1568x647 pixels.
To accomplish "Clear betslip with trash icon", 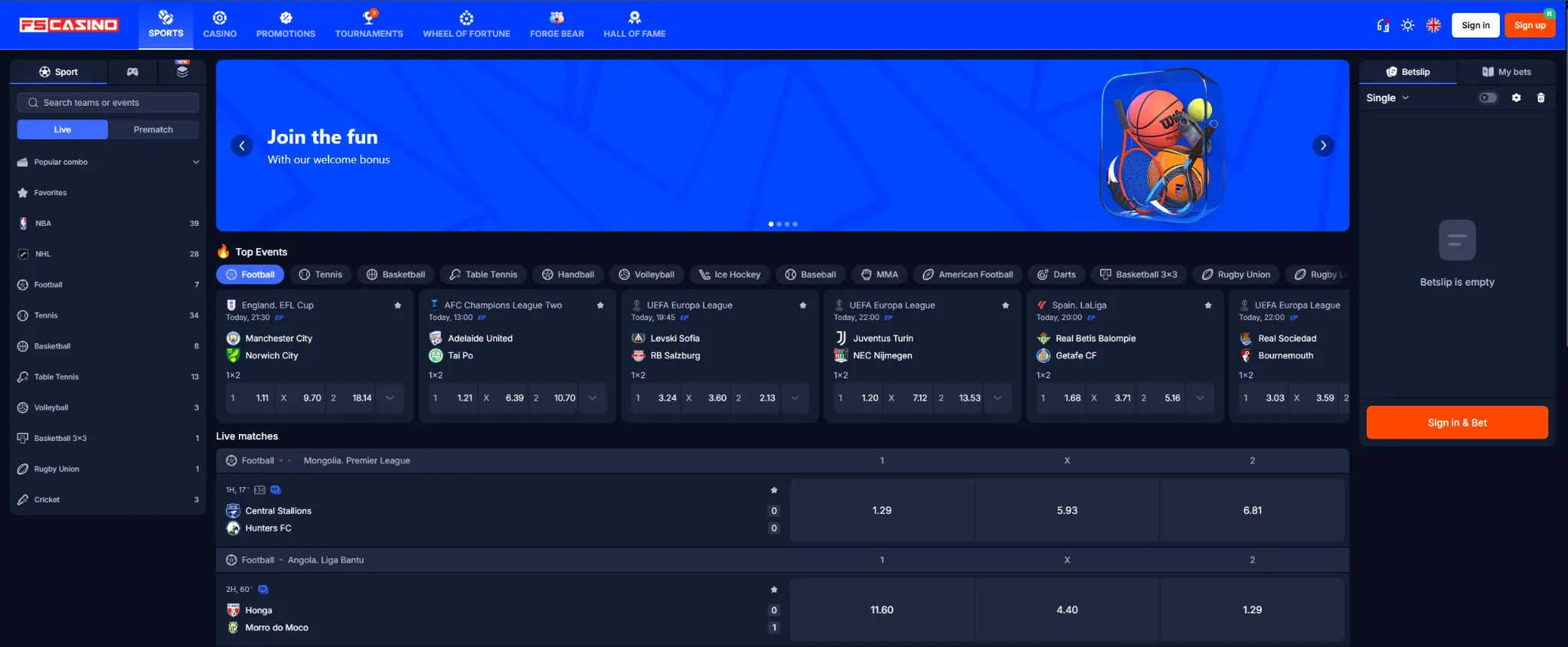I will (1541, 98).
